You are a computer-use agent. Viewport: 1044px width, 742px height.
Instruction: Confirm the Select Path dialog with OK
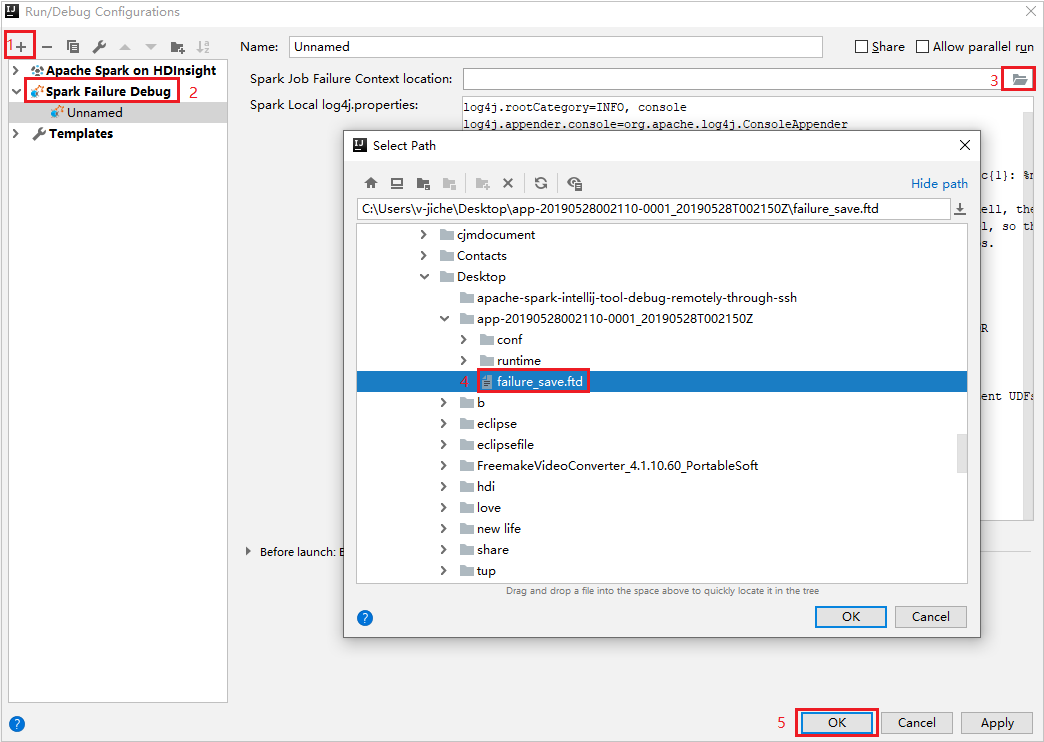pos(850,616)
